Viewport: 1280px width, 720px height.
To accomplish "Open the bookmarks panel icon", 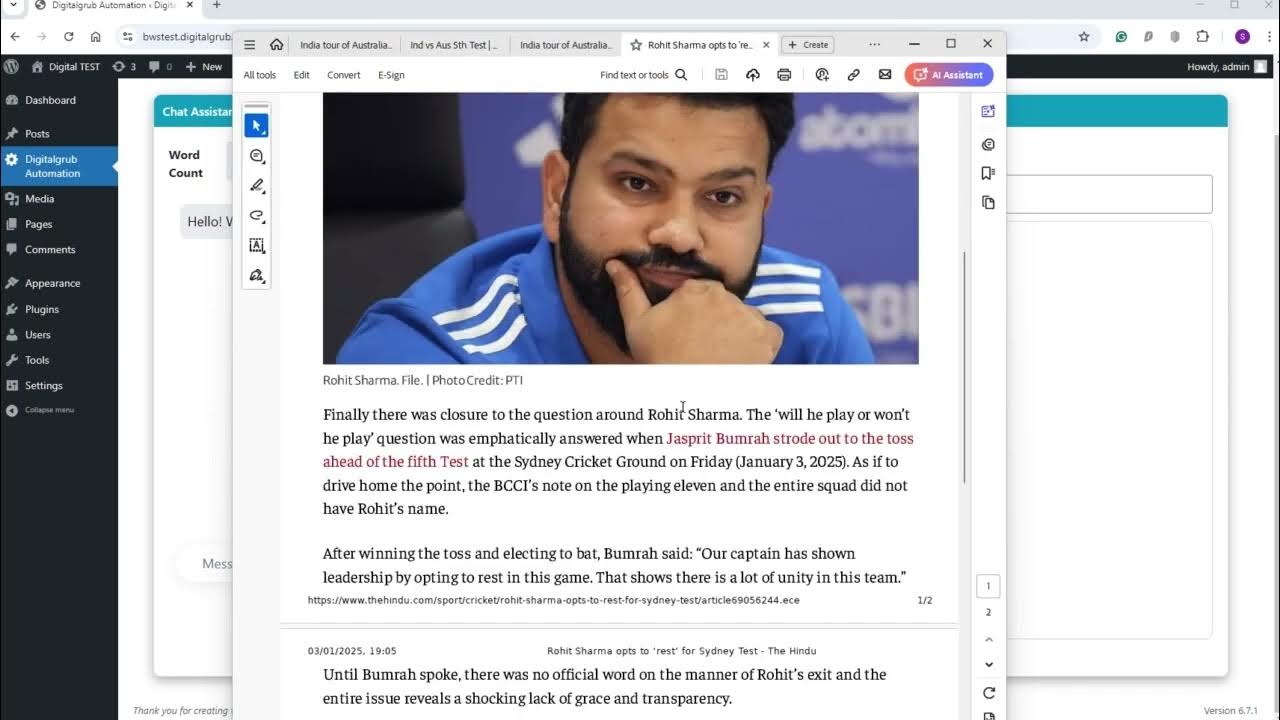I will tap(988, 173).
